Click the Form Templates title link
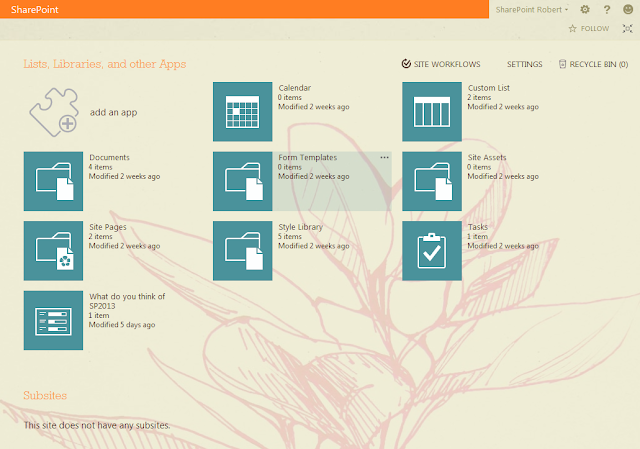The height and width of the screenshot is (449, 640). point(308,157)
